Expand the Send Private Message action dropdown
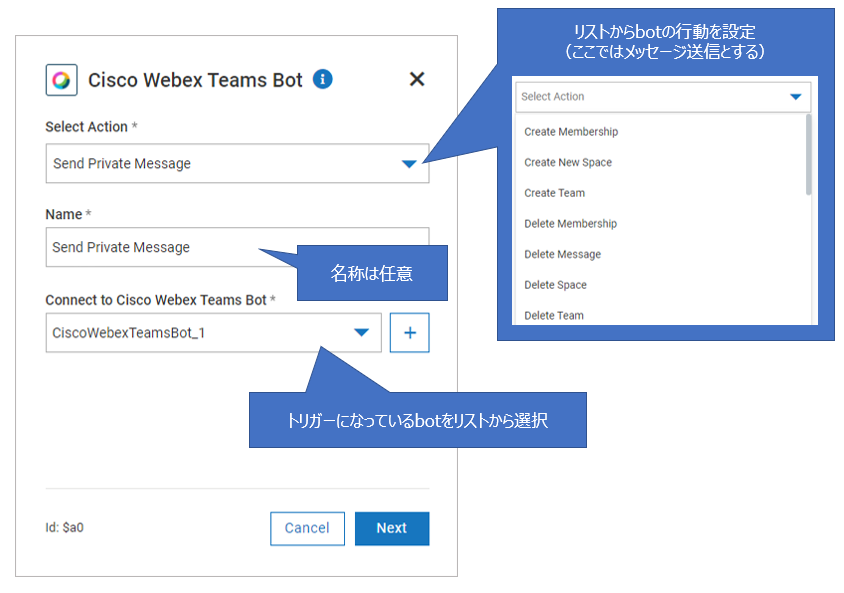The height and width of the screenshot is (593, 844). [x=409, y=164]
